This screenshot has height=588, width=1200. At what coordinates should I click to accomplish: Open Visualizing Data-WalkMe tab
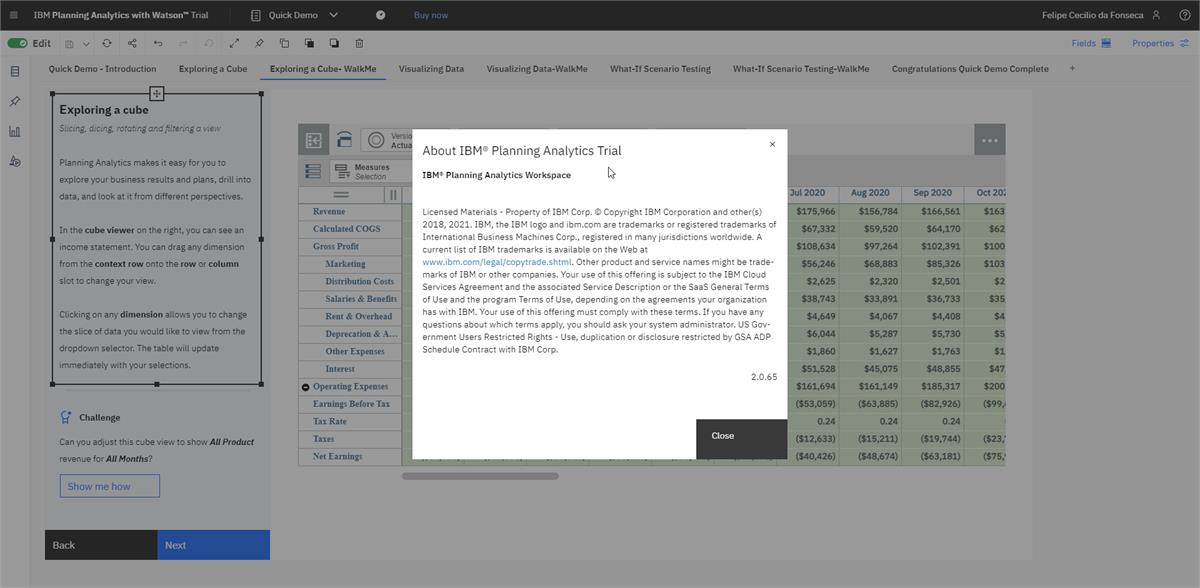pos(537,69)
